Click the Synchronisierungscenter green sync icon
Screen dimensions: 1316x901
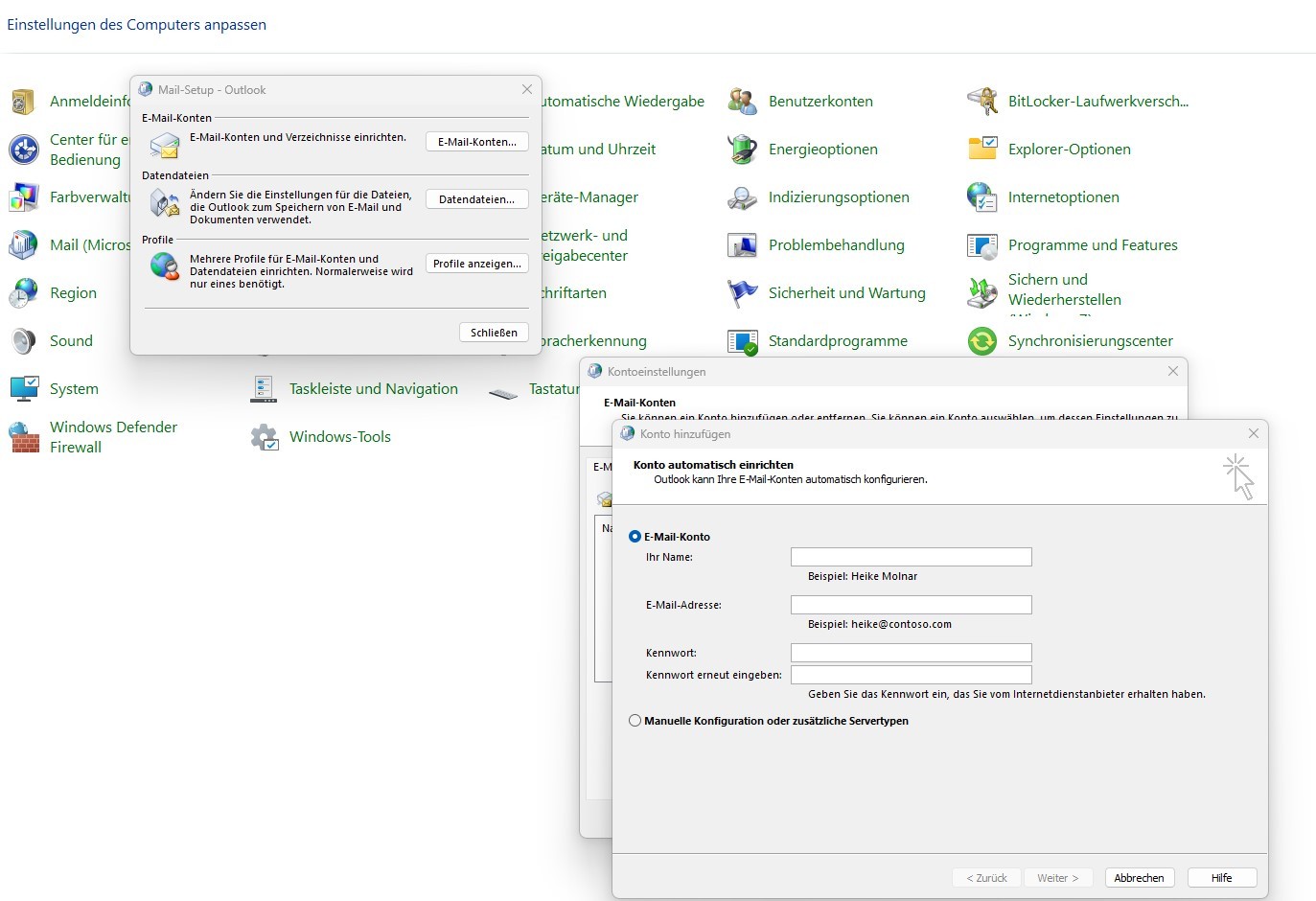pos(982,341)
